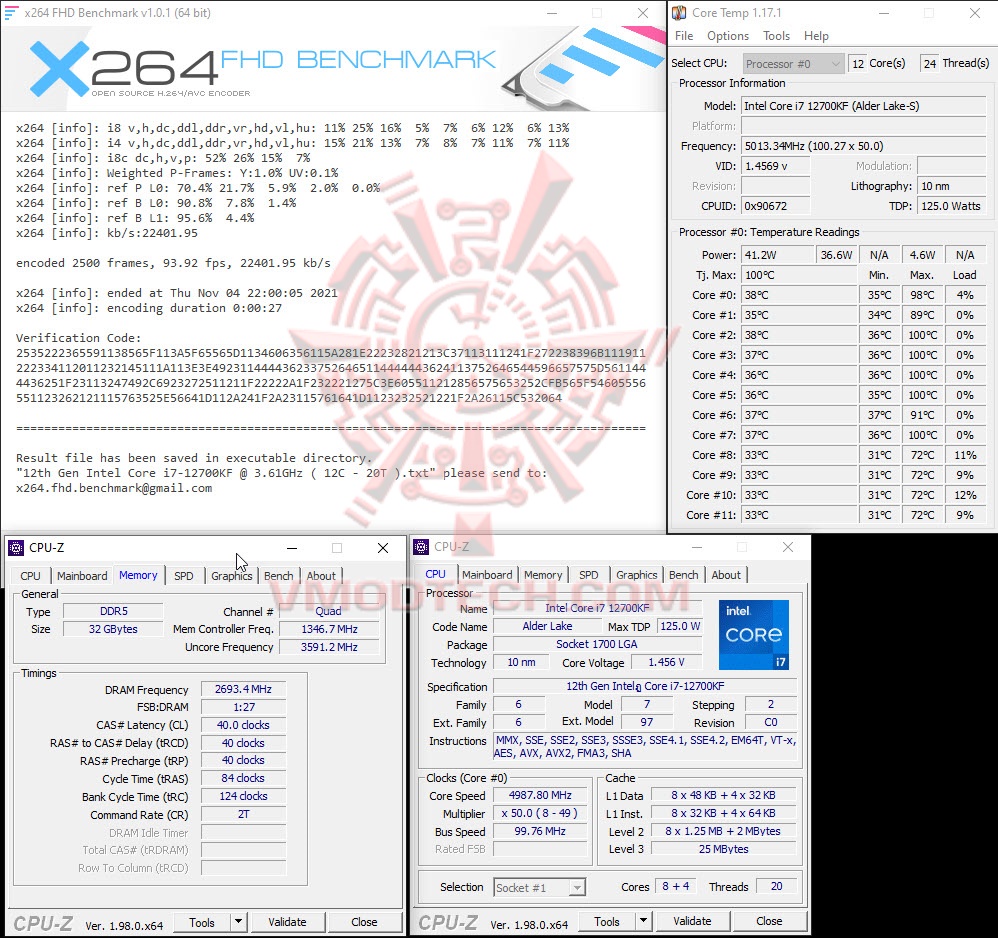This screenshot has width=998, height=938.
Task: Switch to the Graphics tab in the left CPU-Z
Action: tap(231, 575)
